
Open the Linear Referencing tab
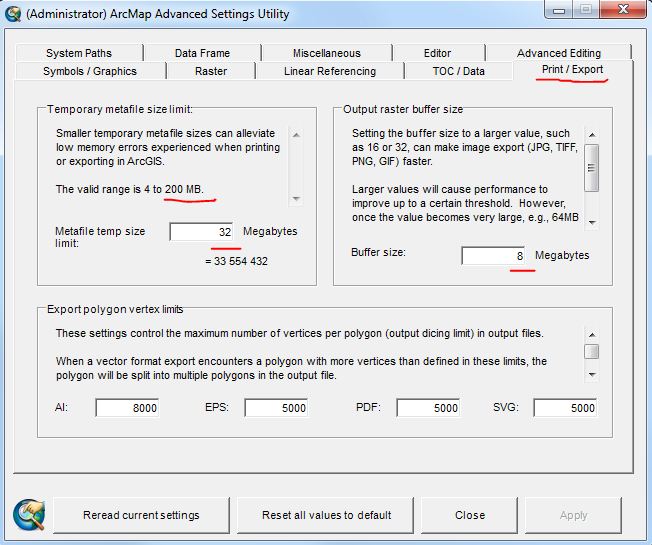coord(330,71)
